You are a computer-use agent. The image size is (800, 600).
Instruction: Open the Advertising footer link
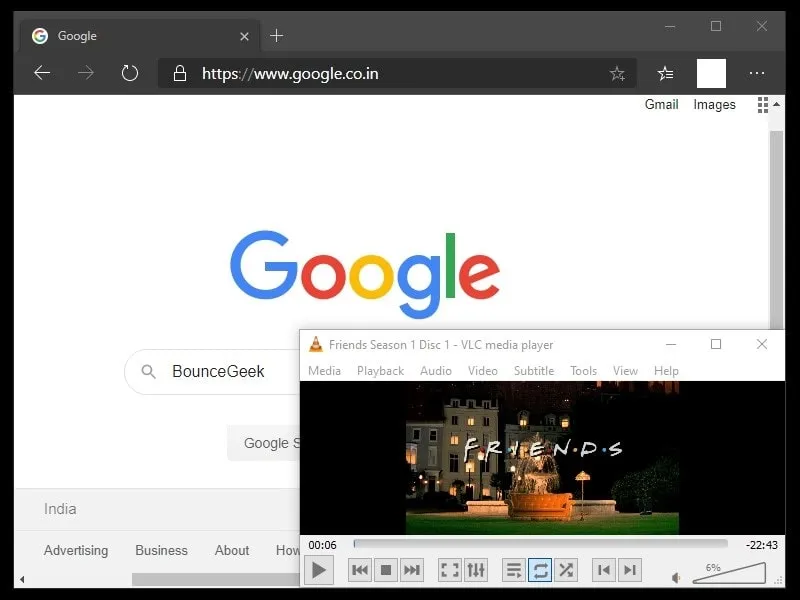click(x=76, y=550)
